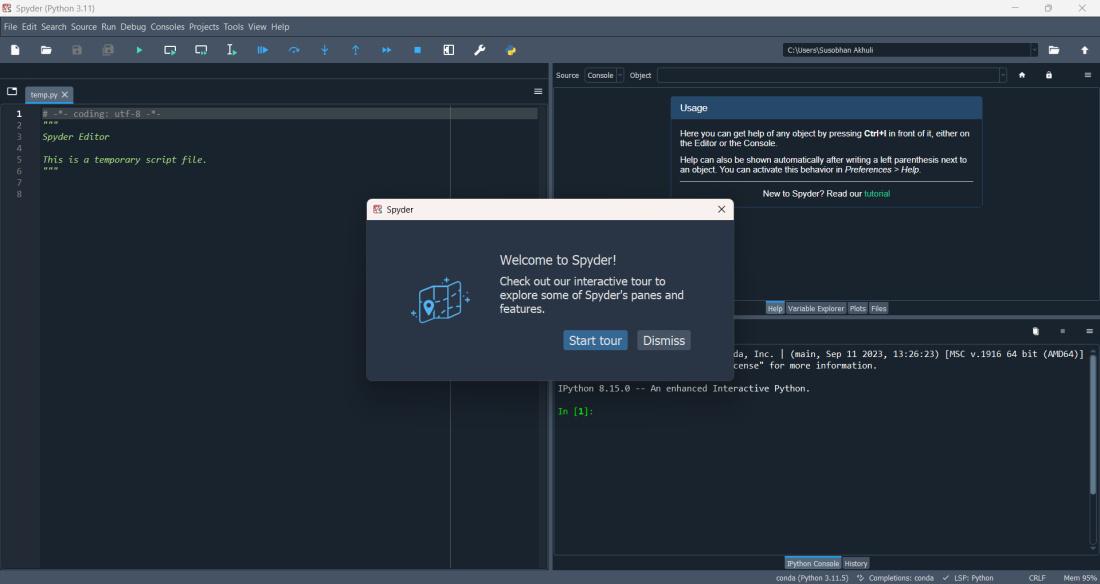
Task: Open the Consoles menu
Action: (168, 27)
